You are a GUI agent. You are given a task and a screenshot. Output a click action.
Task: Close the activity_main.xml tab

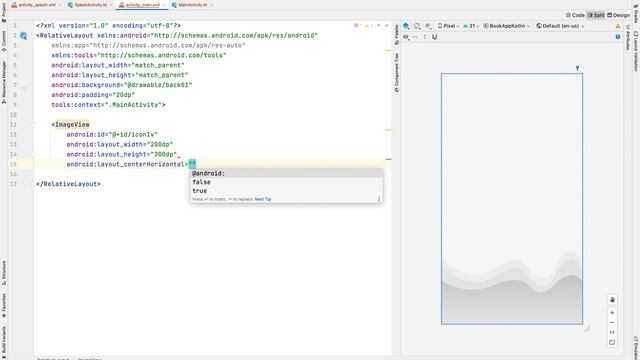[164, 5]
